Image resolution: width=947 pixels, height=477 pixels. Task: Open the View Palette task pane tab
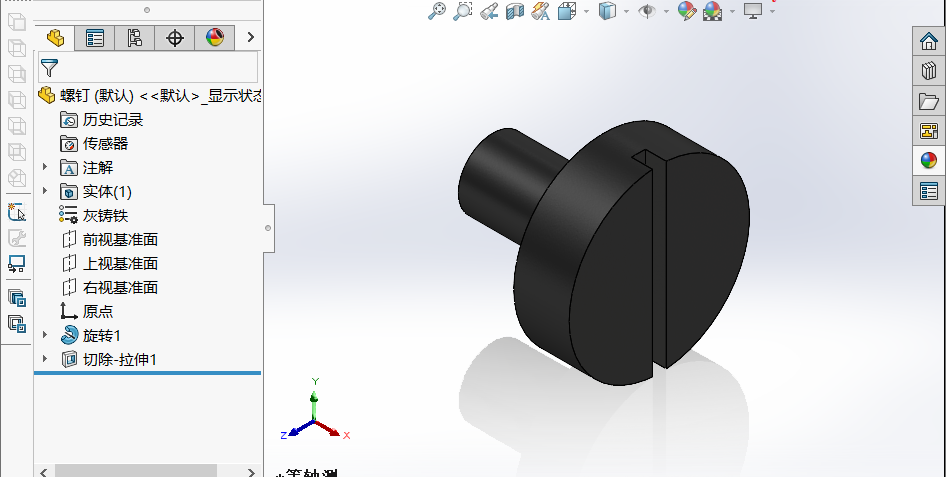coord(929,130)
